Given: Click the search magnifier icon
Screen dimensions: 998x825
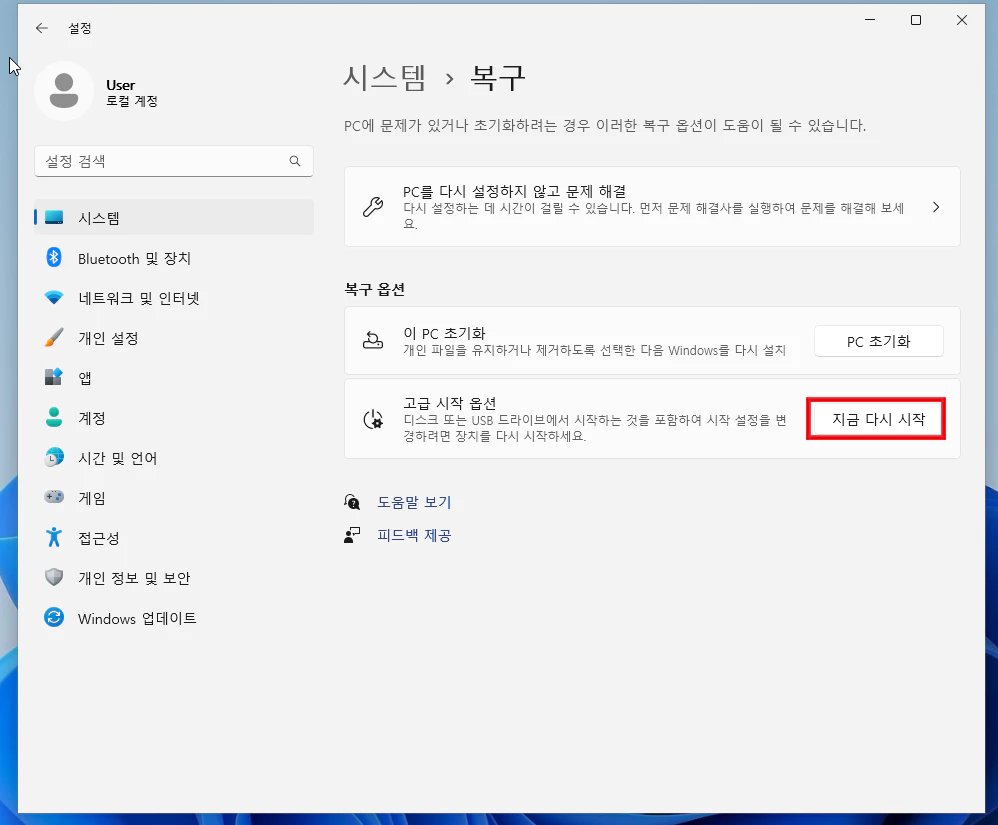Looking at the screenshot, I should (295, 161).
